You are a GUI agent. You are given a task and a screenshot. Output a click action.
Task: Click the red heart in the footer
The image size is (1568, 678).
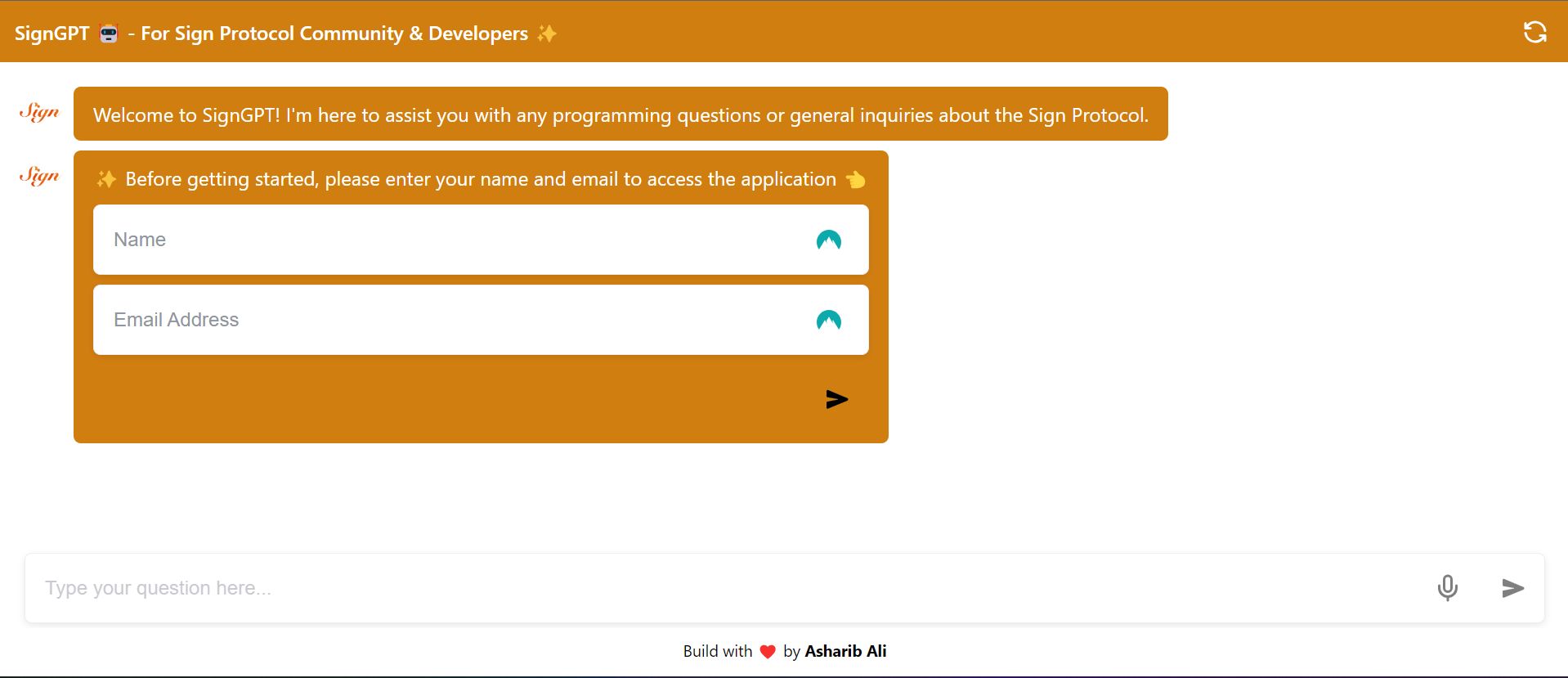[x=767, y=652]
